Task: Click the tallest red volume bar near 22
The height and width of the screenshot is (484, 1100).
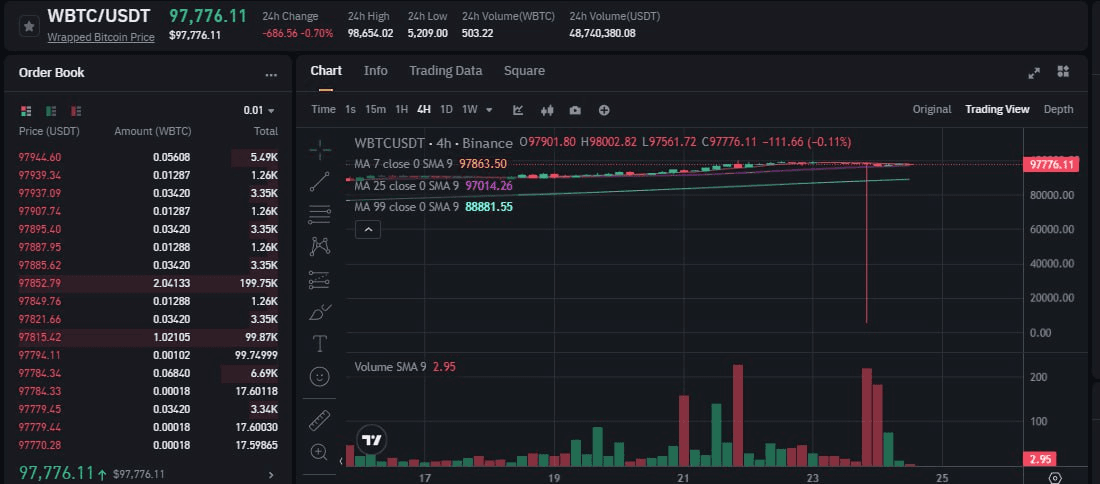Action: 737,415
